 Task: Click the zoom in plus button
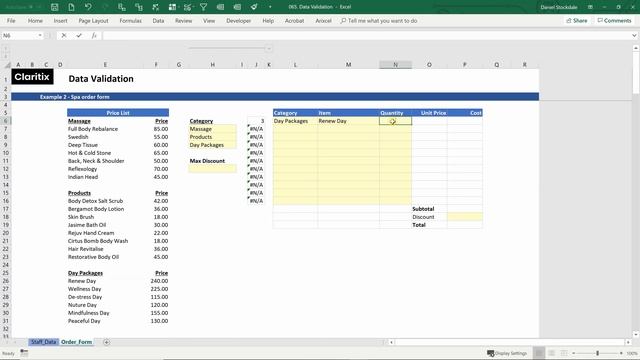(x=621, y=353)
